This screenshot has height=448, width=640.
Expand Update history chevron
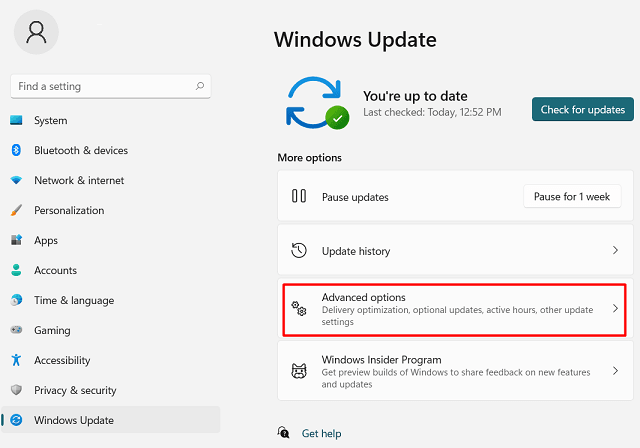pos(615,250)
